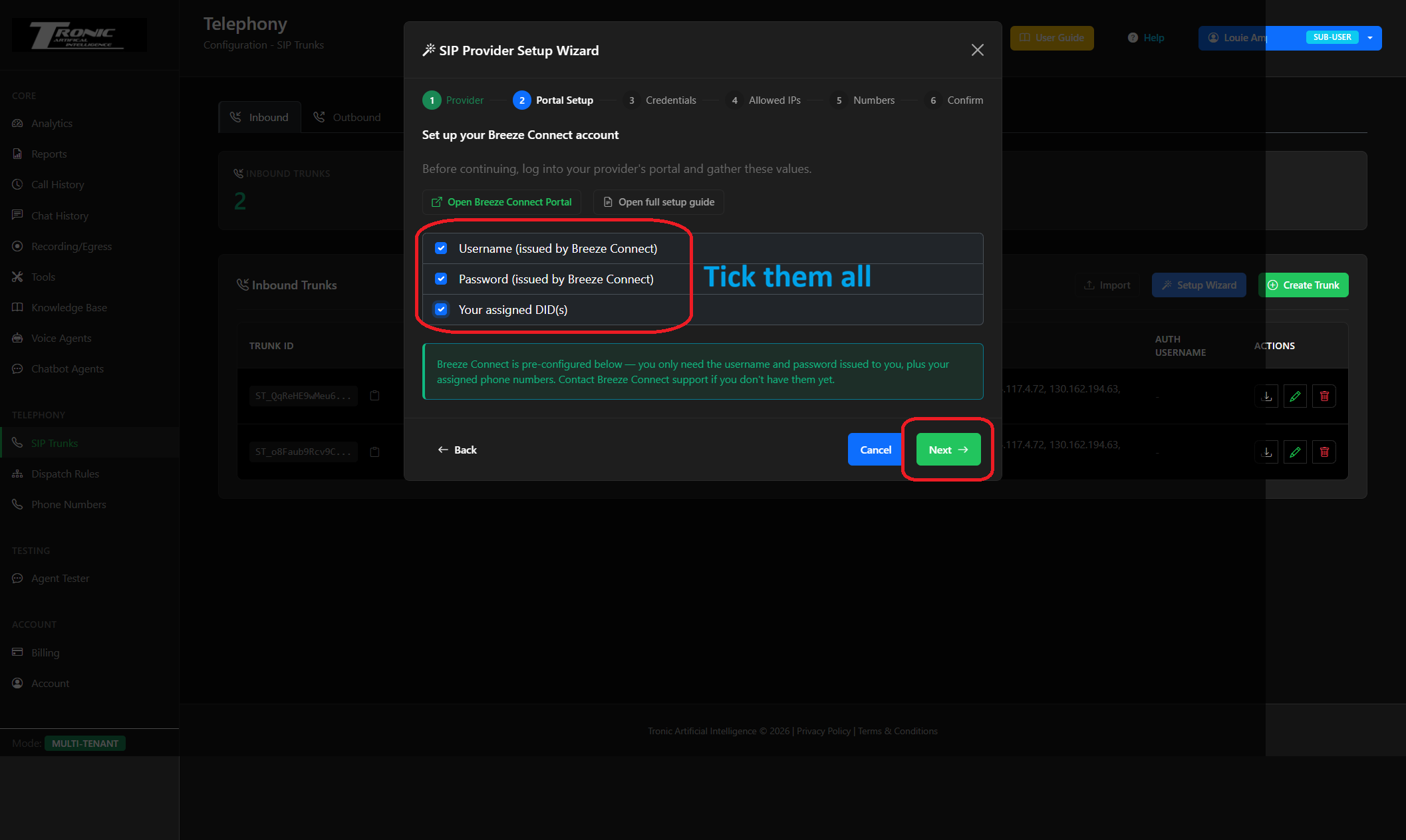Screen dimensions: 1406x840
Task: Open Recording/Egress in the sidebar
Action: pyautogui.click(x=72, y=246)
